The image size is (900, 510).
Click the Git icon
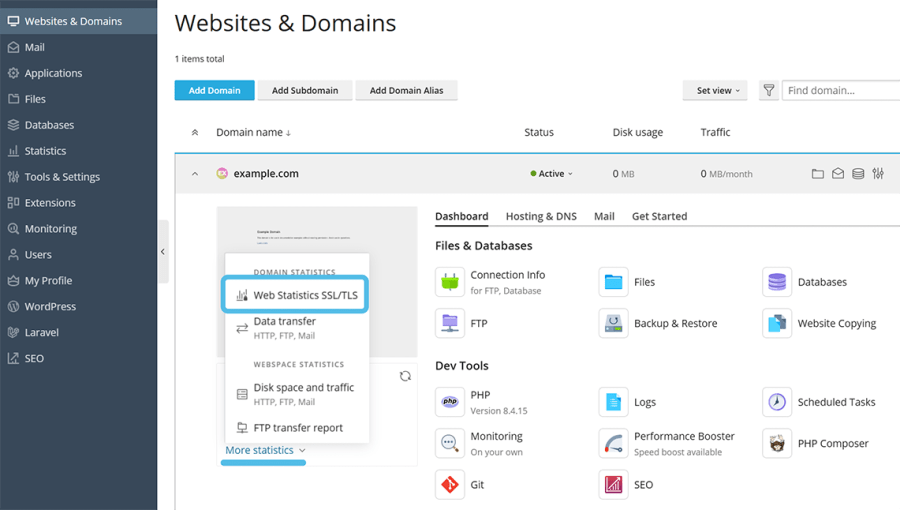pyautogui.click(x=450, y=484)
